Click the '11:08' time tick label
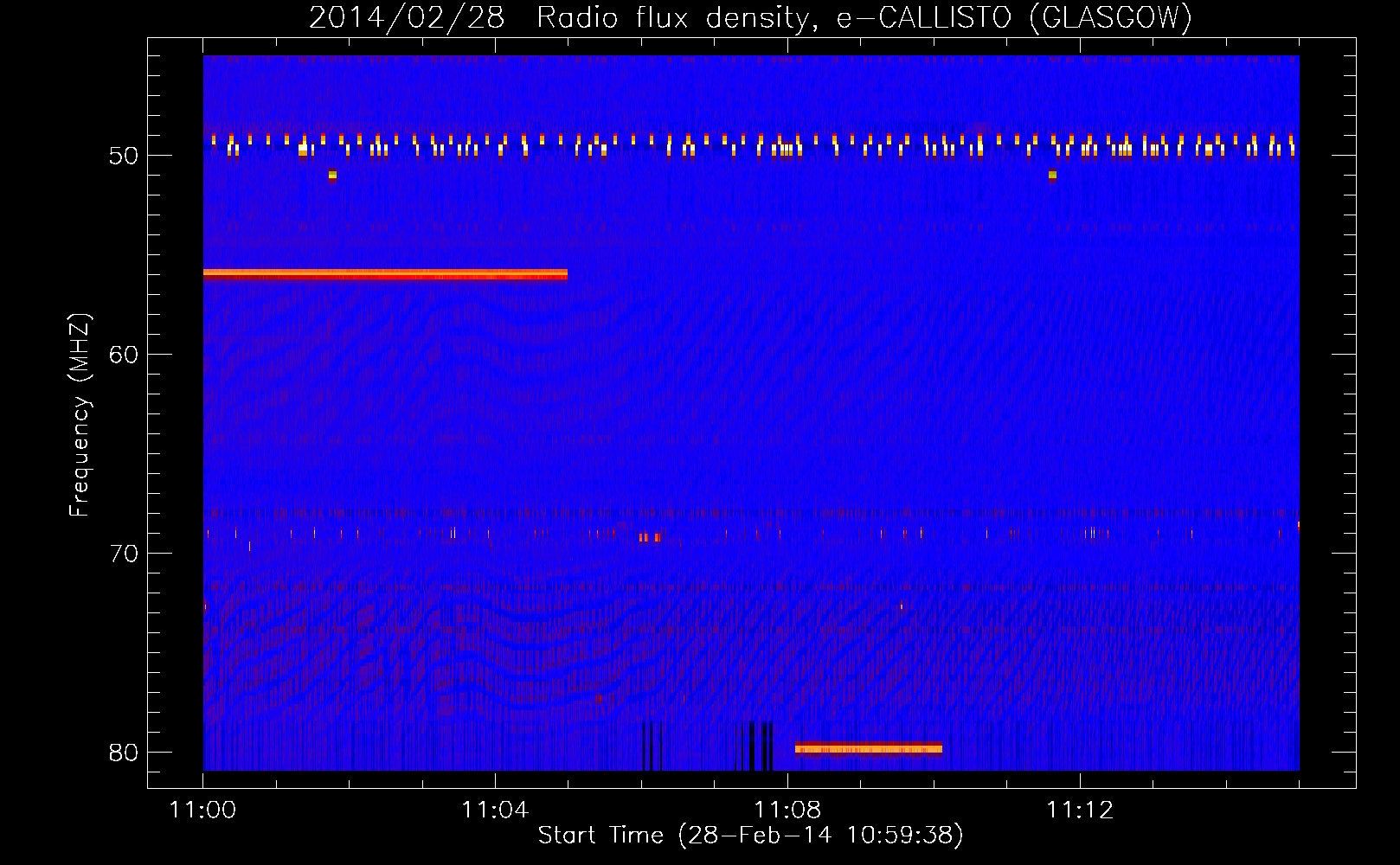Screen dimensions: 1400x865 click(787, 811)
